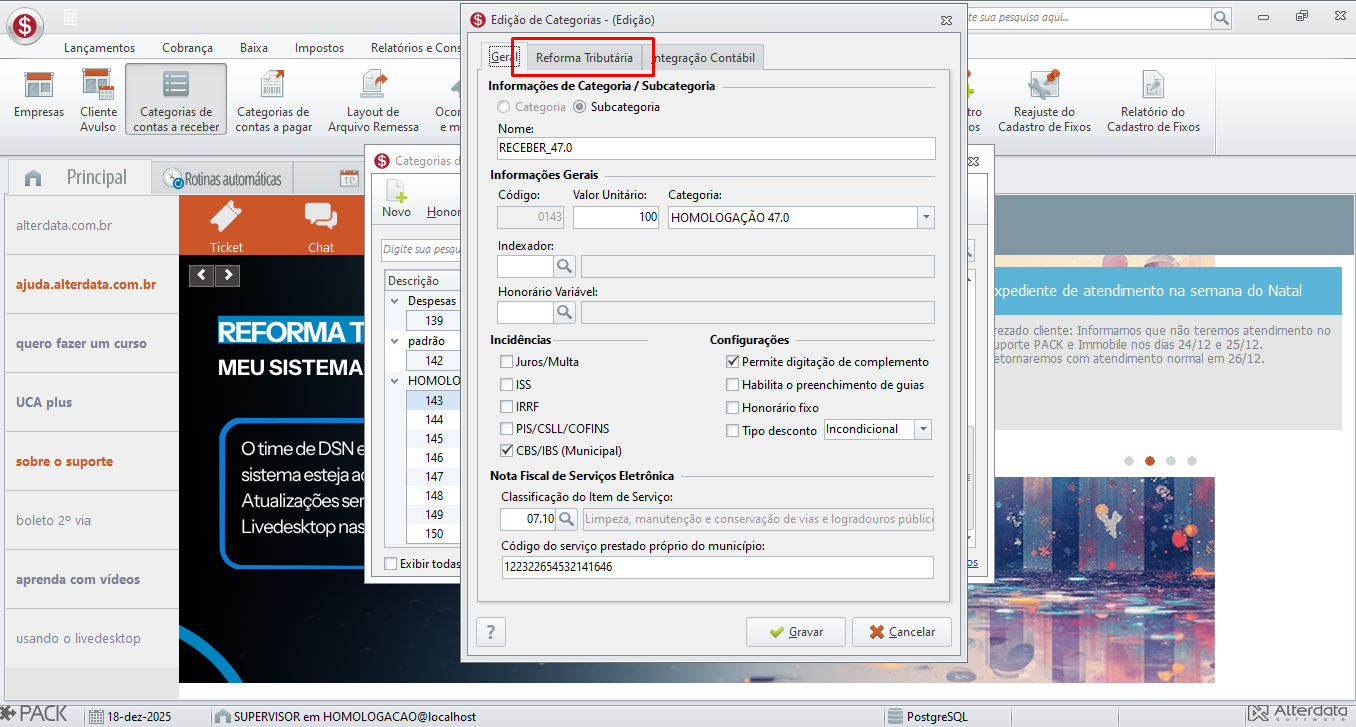Look up Classificação do Item de Serviço
Screen dimensions: 1356x727
(567, 519)
